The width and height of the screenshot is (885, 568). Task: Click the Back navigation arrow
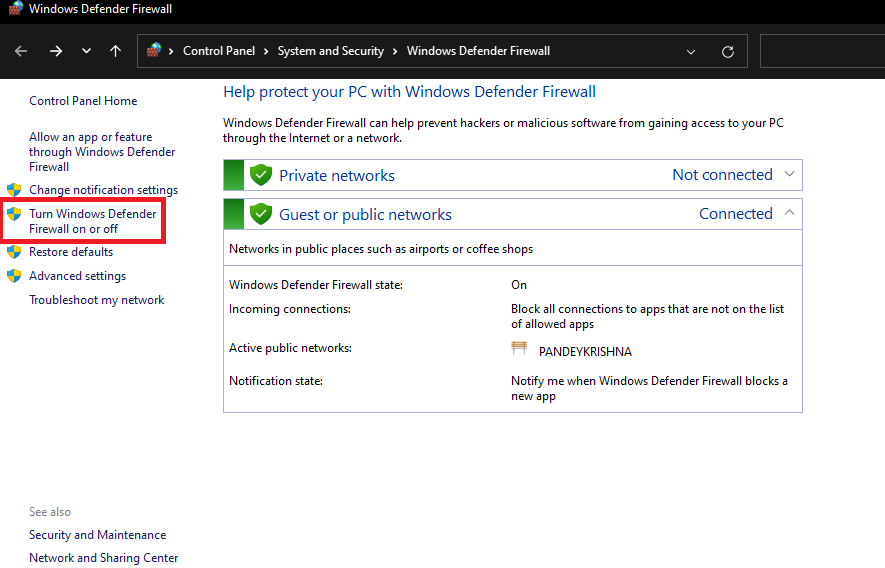[21, 51]
